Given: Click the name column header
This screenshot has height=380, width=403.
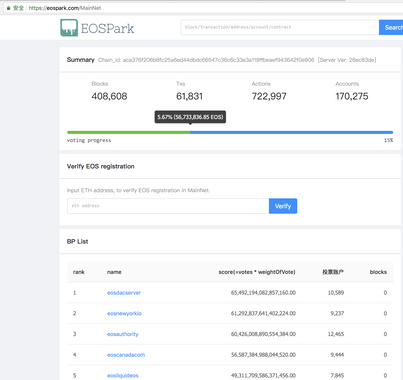Looking at the screenshot, I should (x=114, y=272).
